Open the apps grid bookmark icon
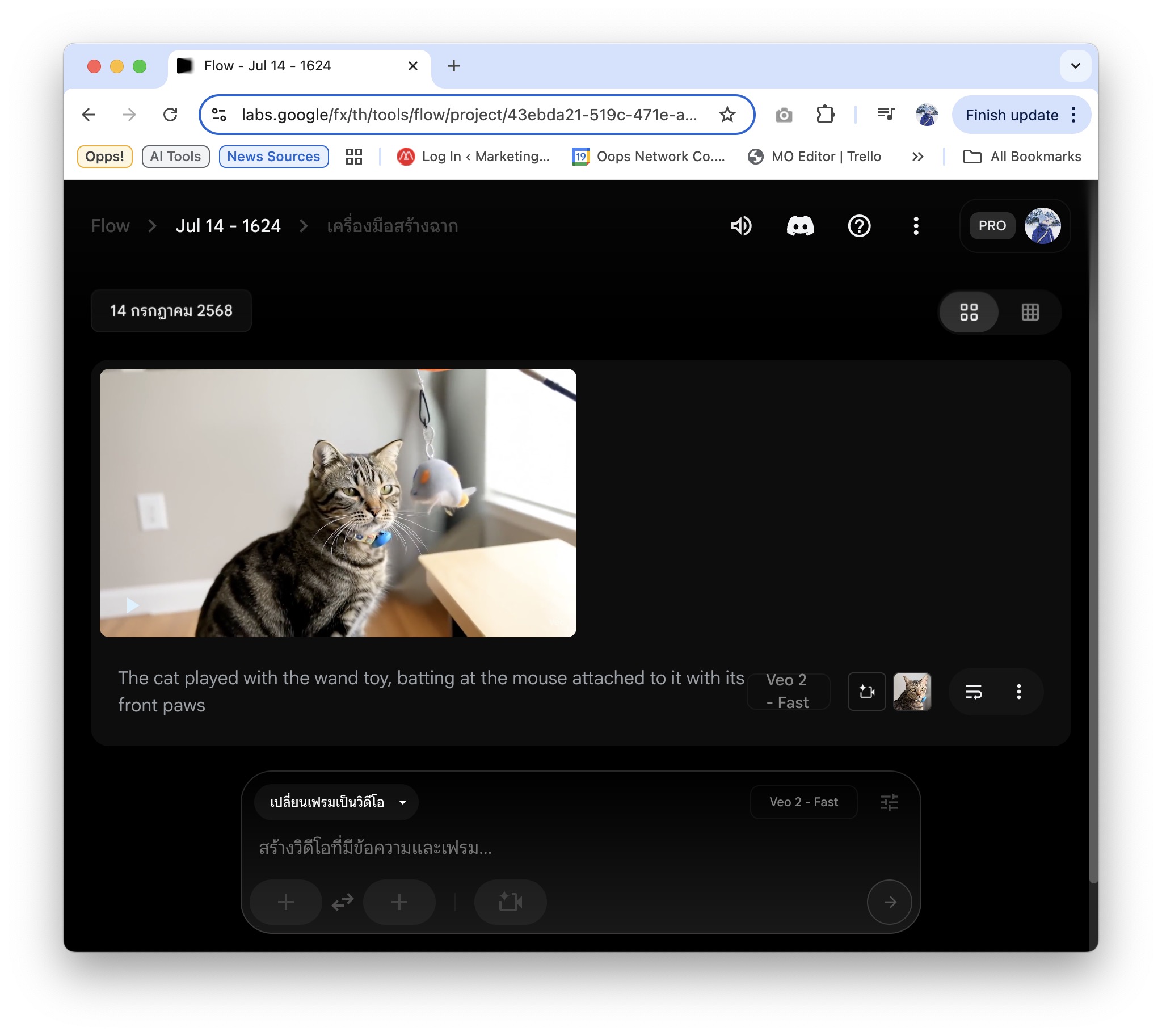 pos(353,157)
